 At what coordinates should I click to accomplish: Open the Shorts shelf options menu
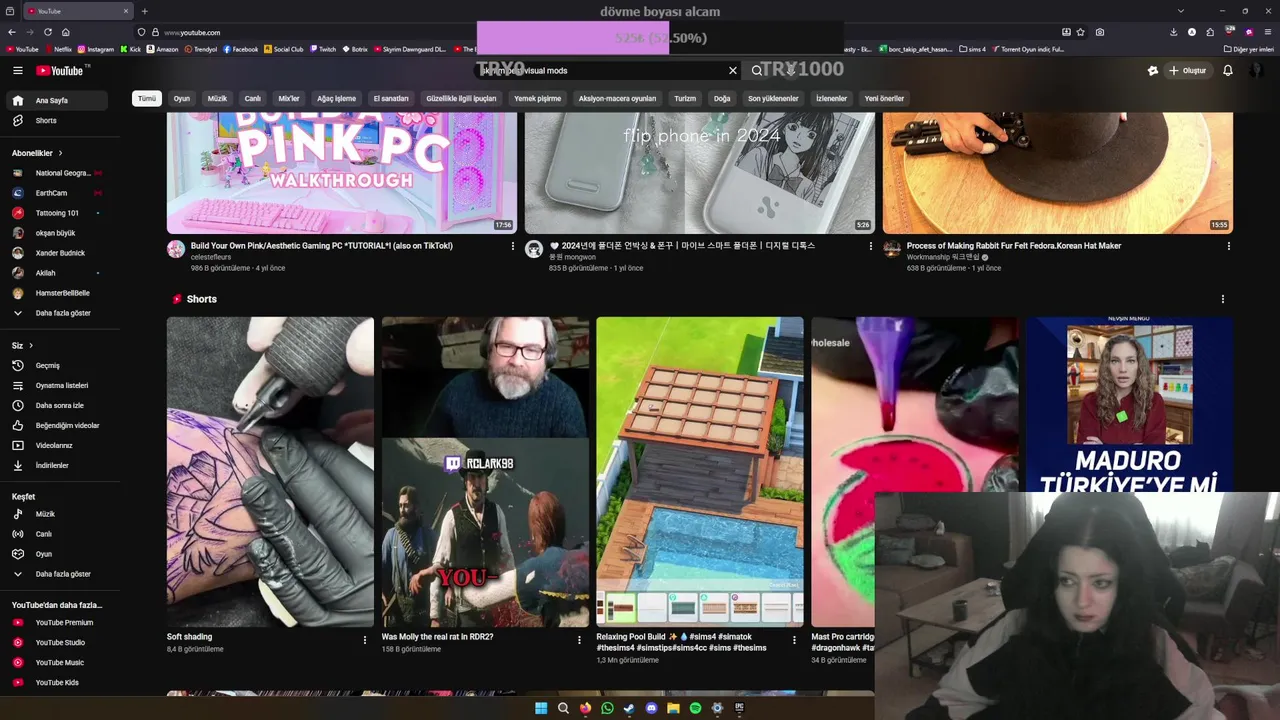[x=1222, y=299]
